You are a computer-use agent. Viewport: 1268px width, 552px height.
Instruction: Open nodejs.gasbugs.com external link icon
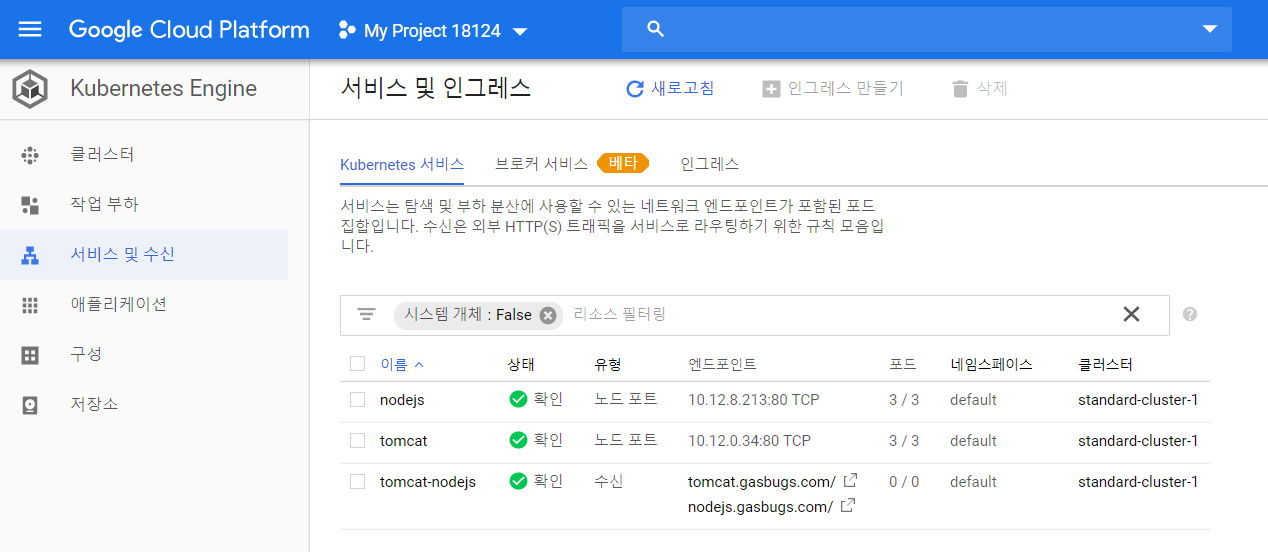(847, 505)
